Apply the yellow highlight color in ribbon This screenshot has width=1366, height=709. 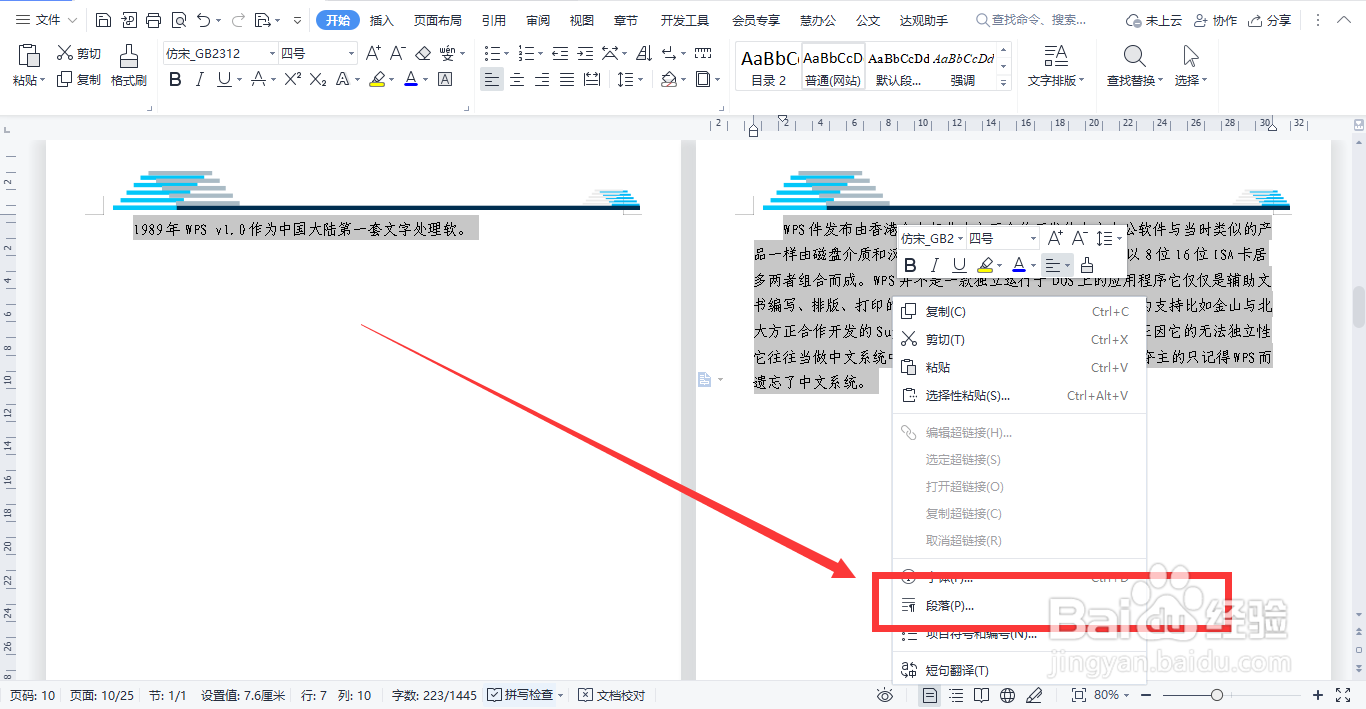click(x=377, y=79)
